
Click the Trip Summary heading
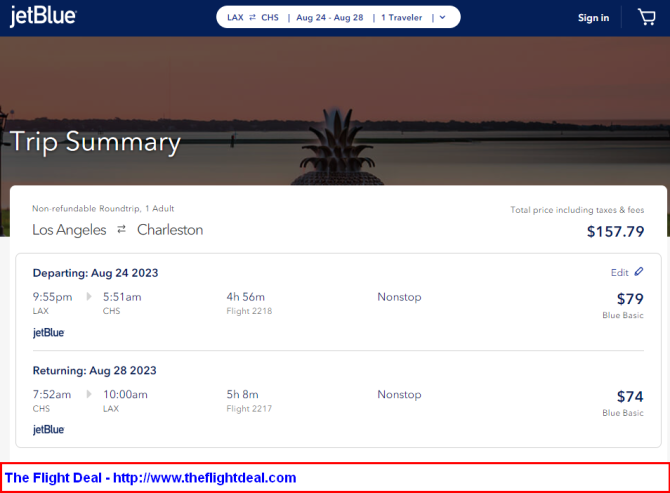[x=95, y=141]
